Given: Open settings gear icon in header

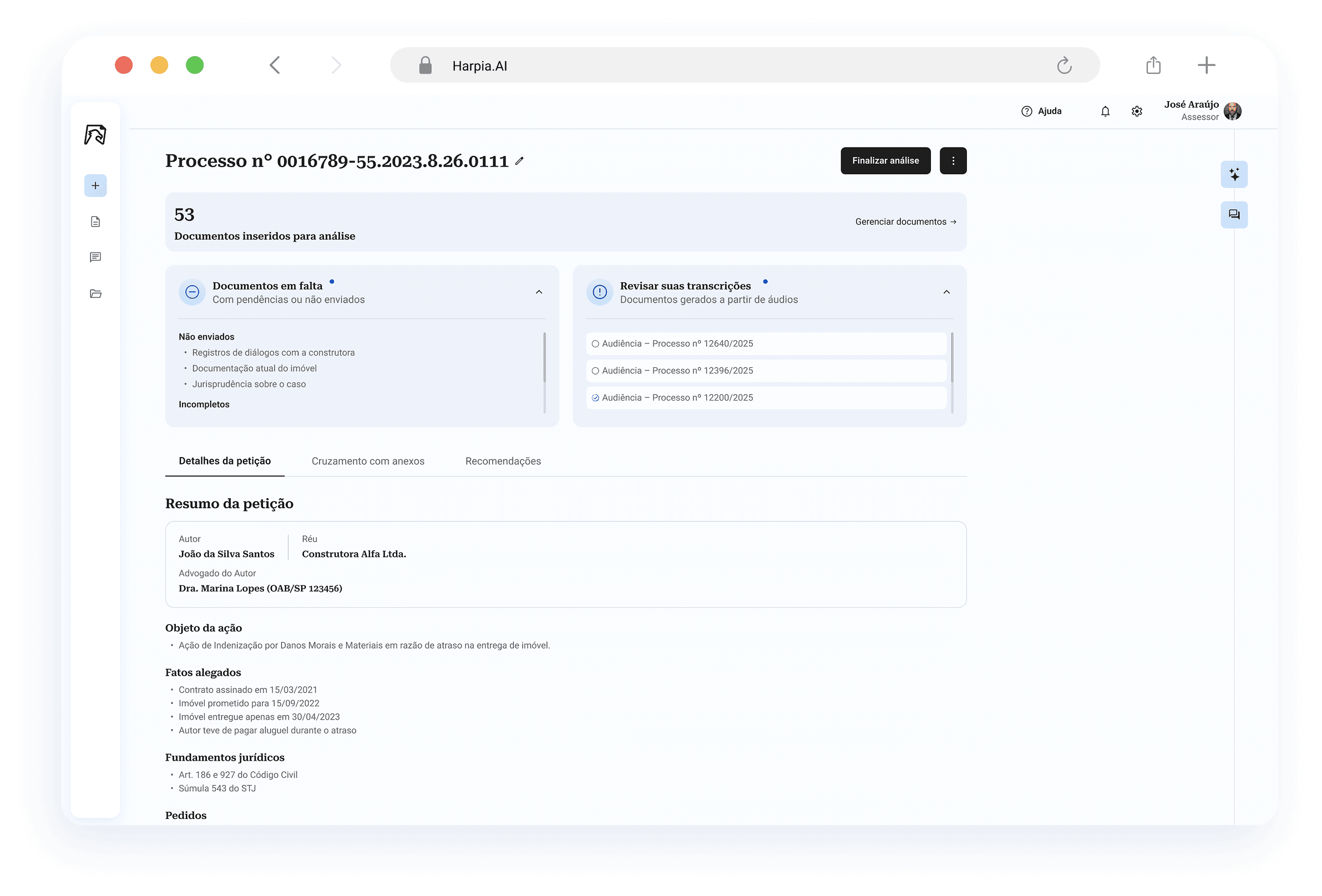Looking at the screenshot, I should [x=1137, y=112].
